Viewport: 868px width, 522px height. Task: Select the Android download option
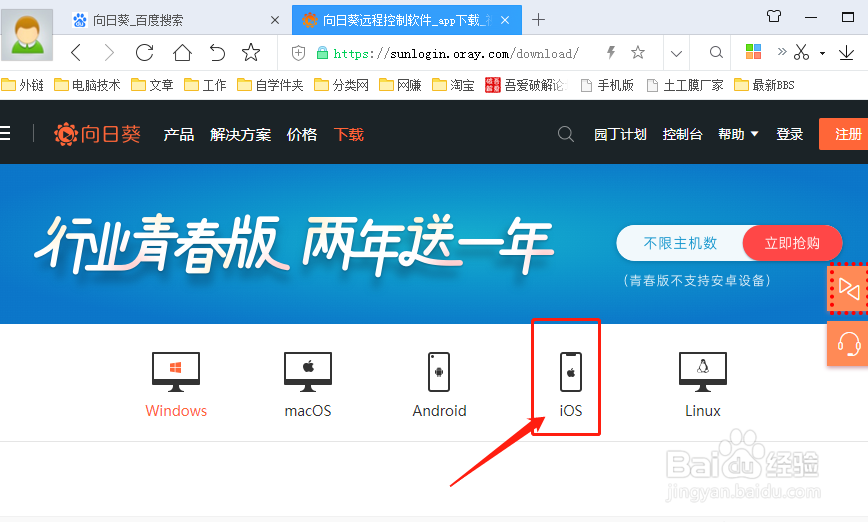click(439, 385)
